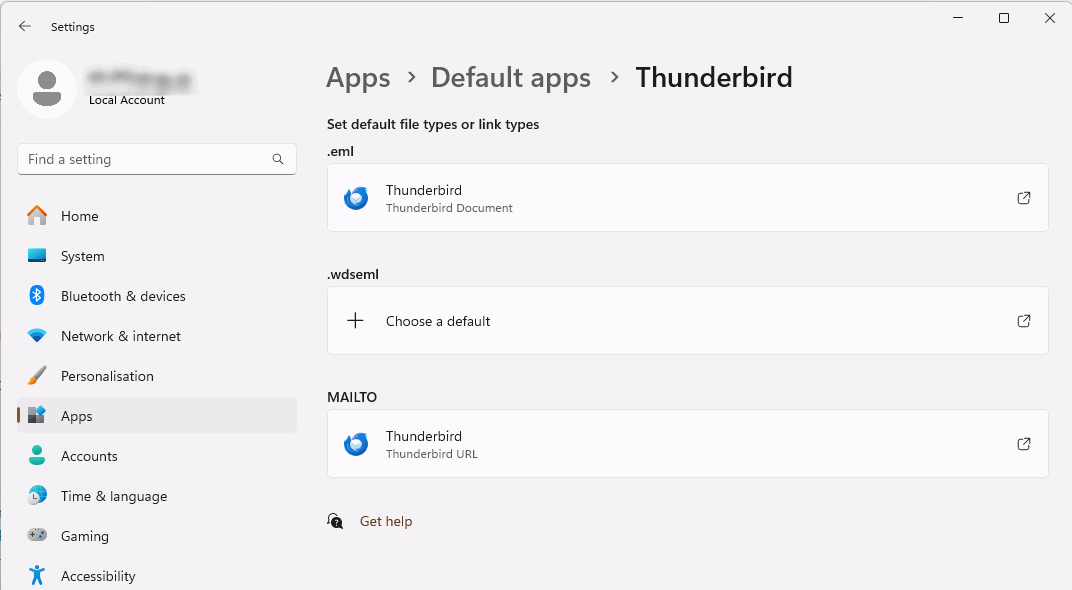Choose a default for .wdseml
The image size is (1072, 590).
coord(688,321)
